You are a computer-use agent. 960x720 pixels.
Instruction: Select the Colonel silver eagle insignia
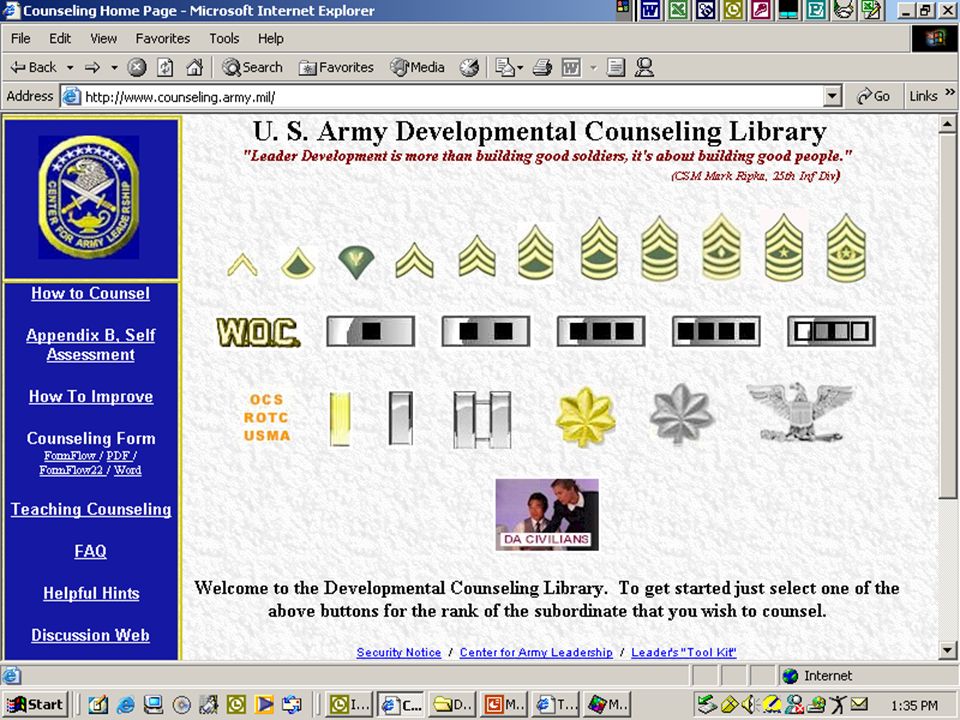tap(800, 412)
